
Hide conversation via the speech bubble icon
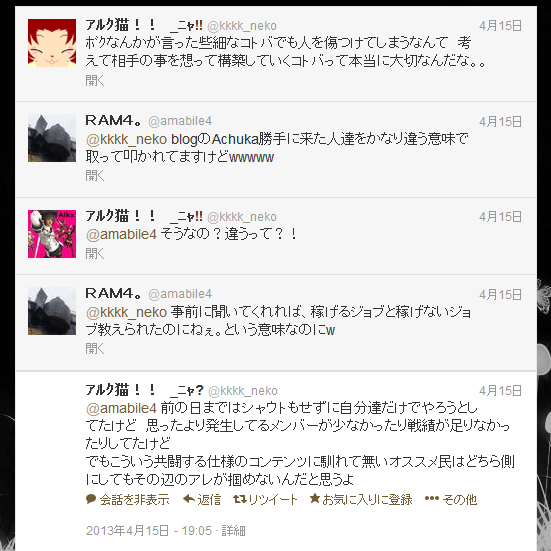[x=91, y=499]
